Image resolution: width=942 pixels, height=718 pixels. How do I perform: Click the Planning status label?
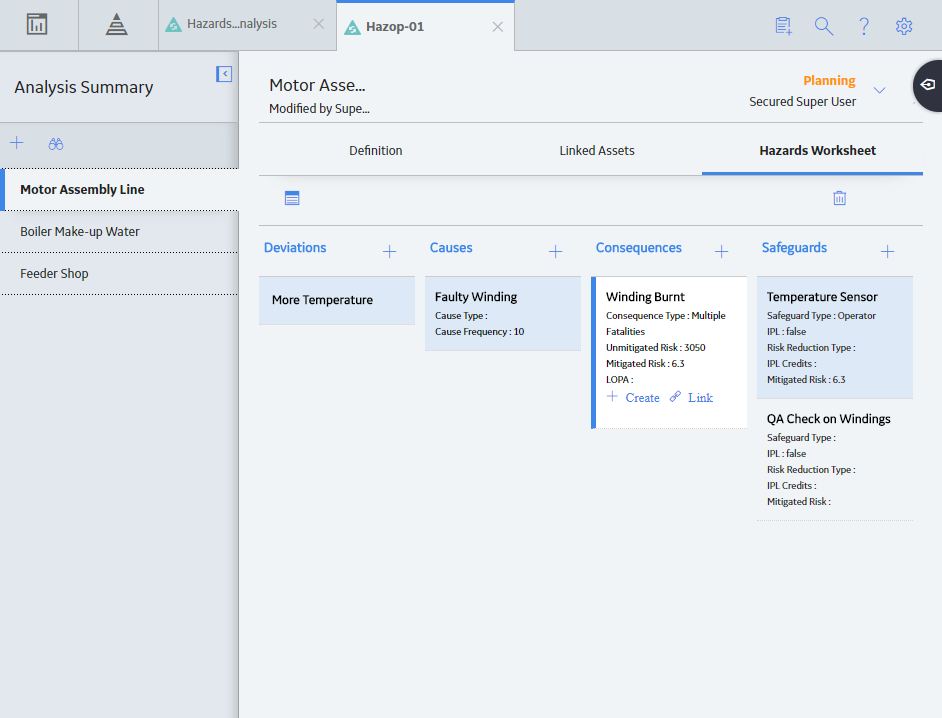[x=829, y=81]
